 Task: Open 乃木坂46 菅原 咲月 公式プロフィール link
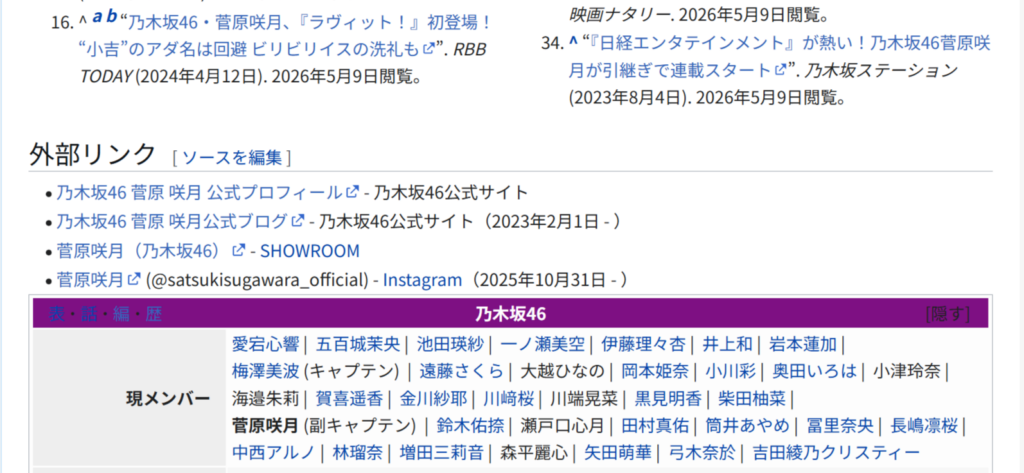pyautogui.click(x=207, y=192)
